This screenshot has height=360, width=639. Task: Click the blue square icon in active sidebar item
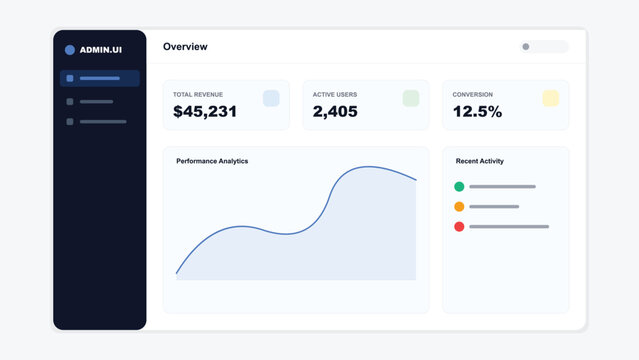[70, 78]
